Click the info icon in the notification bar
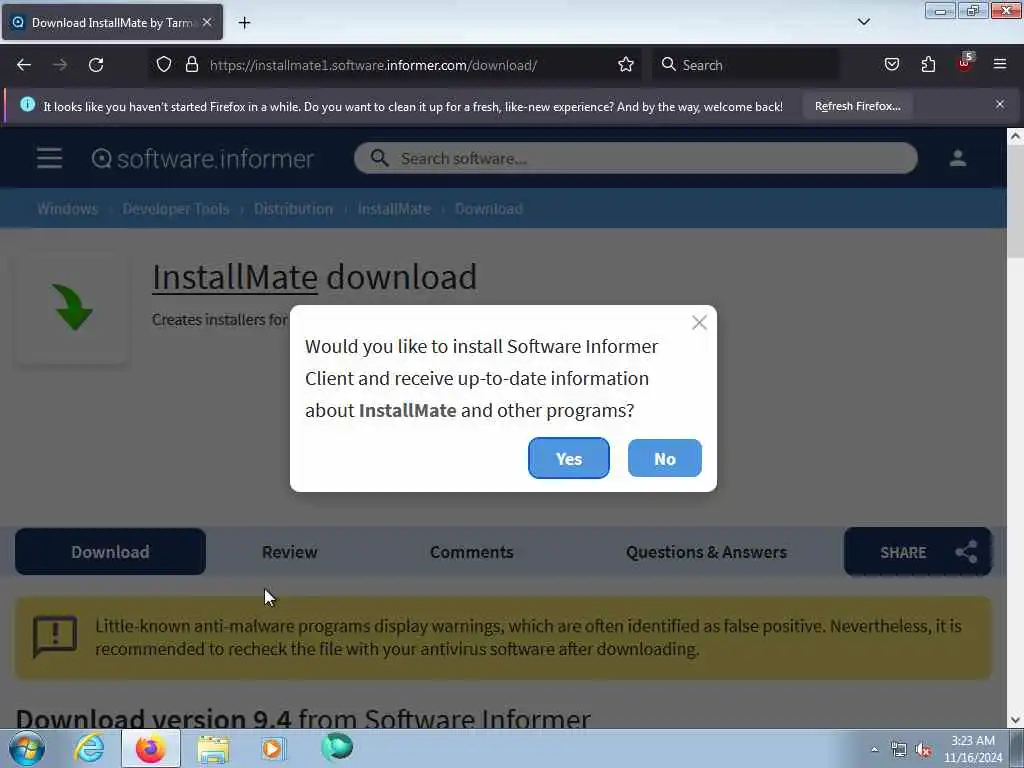This screenshot has width=1024, height=768. tap(27, 104)
